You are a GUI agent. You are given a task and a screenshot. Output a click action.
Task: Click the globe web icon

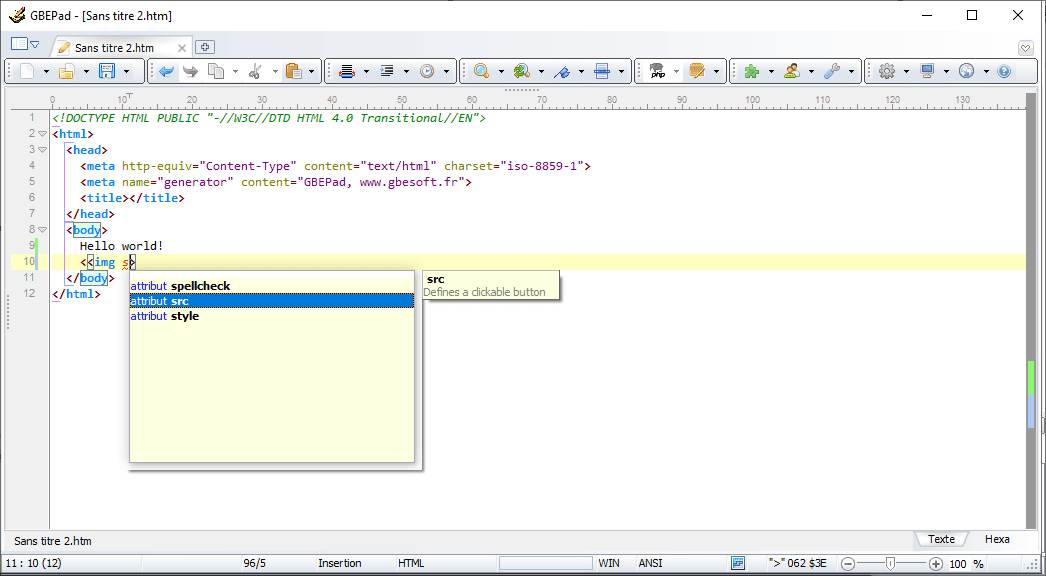tap(967, 71)
